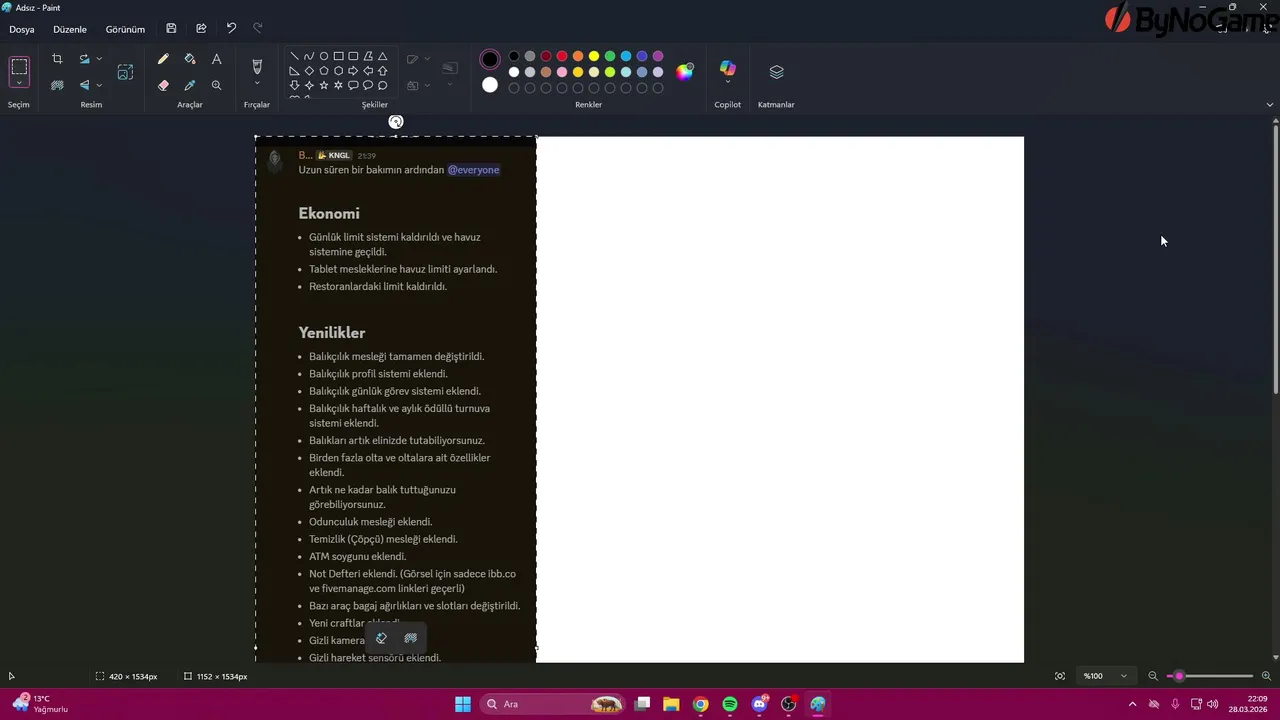Open the %100 zoom level dropdown
This screenshot has width=1280, height=720.
tap(1108, 676)
